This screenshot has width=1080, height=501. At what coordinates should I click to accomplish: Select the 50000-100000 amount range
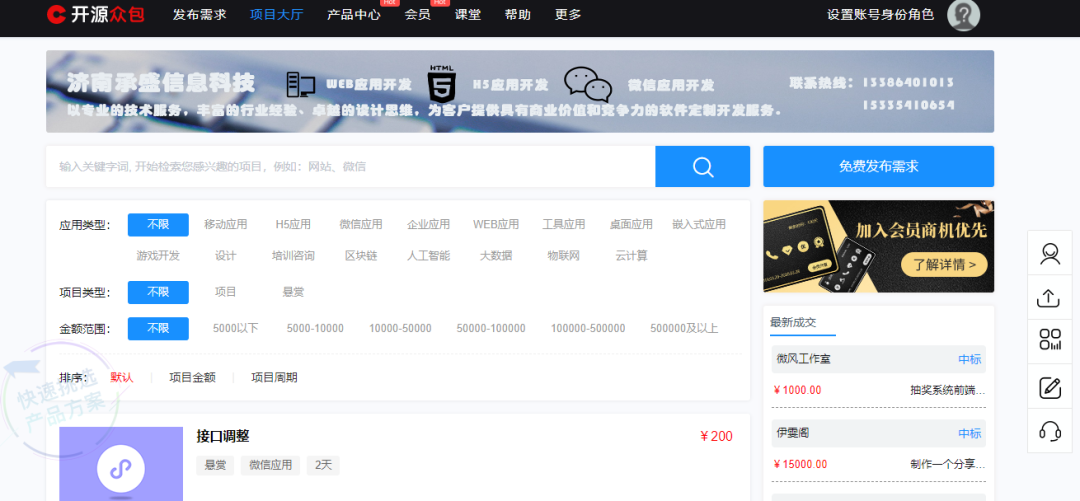491,329
